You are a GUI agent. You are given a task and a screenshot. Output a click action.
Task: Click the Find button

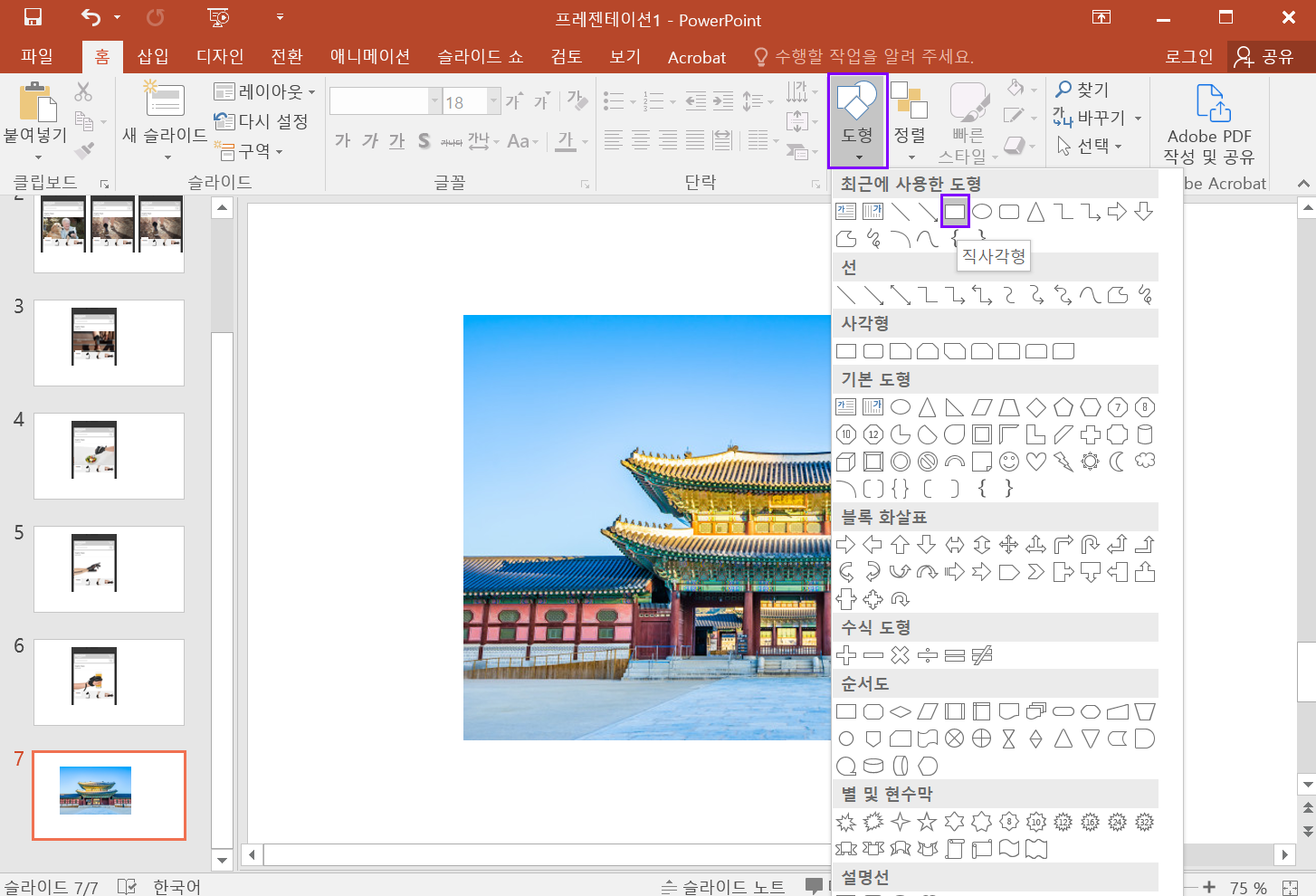click(x=1082, y=90)
